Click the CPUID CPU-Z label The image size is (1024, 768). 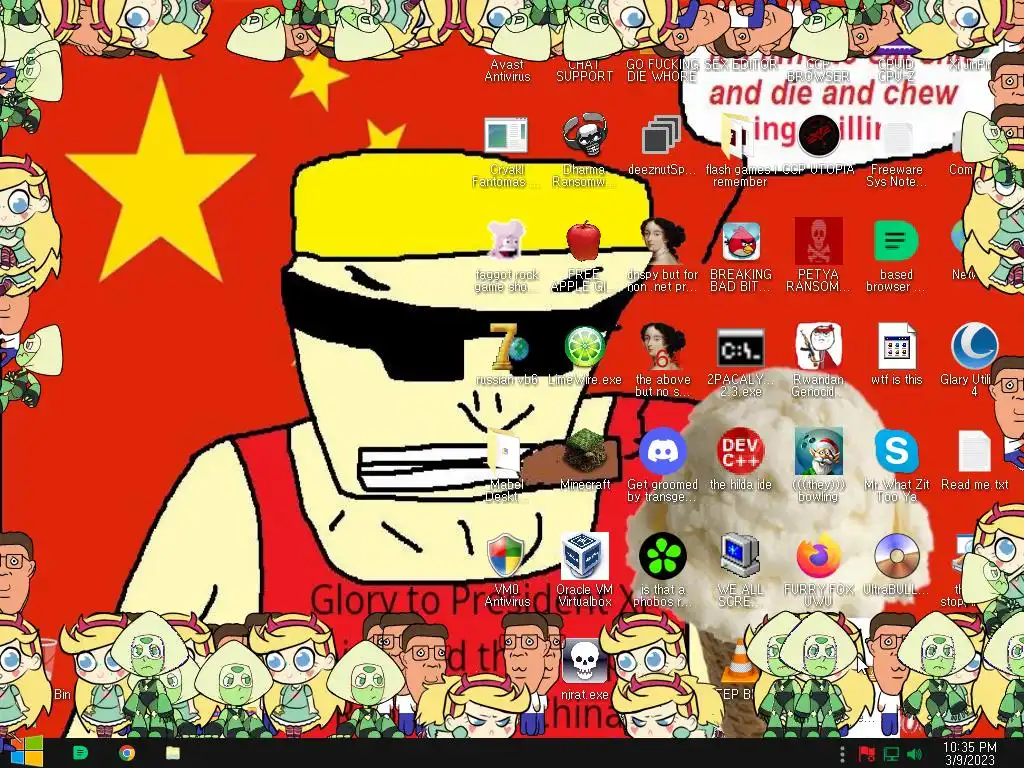tap(896, 71)
